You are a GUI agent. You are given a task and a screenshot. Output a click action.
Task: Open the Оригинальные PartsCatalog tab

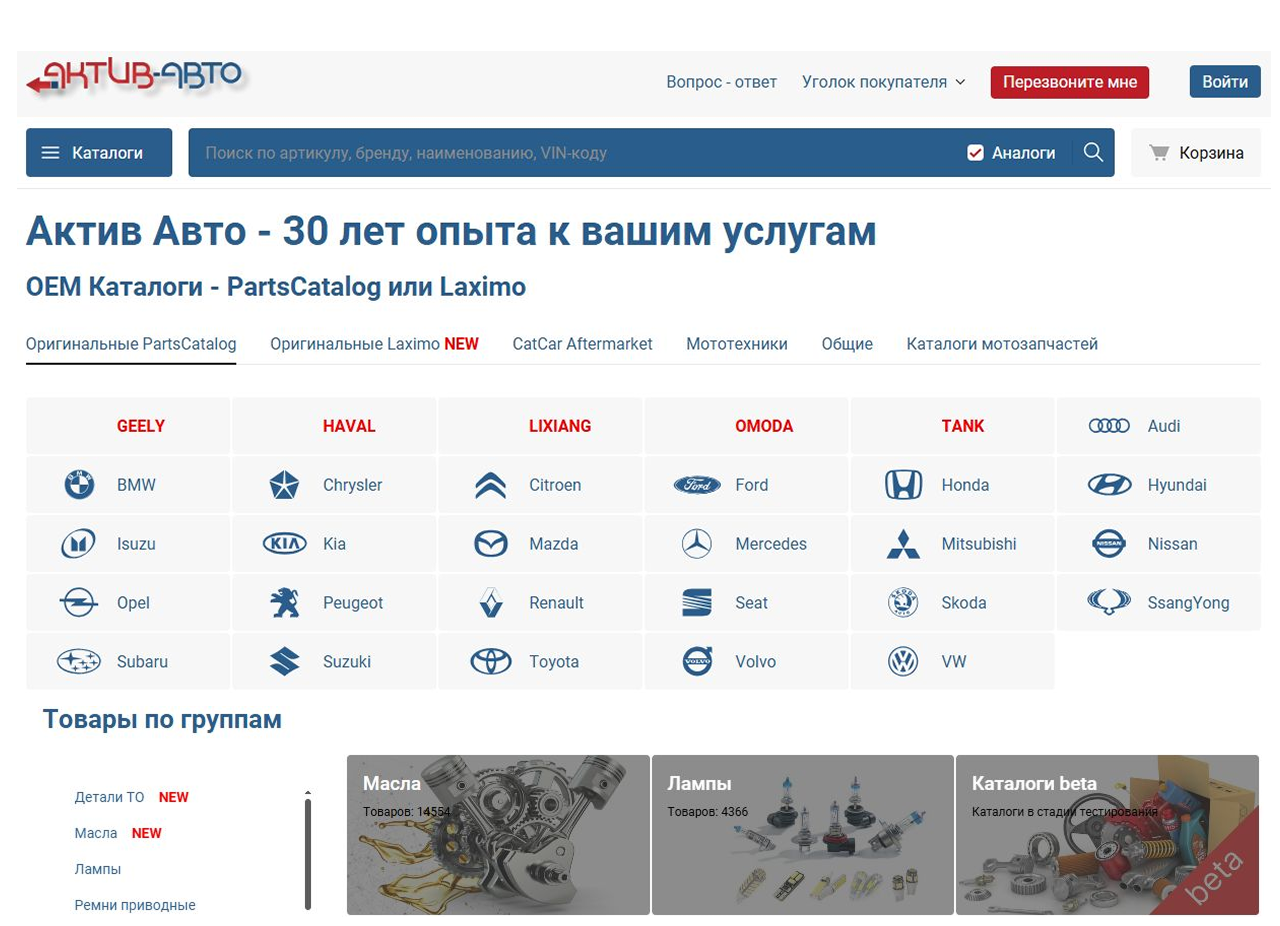pos(131,344)
